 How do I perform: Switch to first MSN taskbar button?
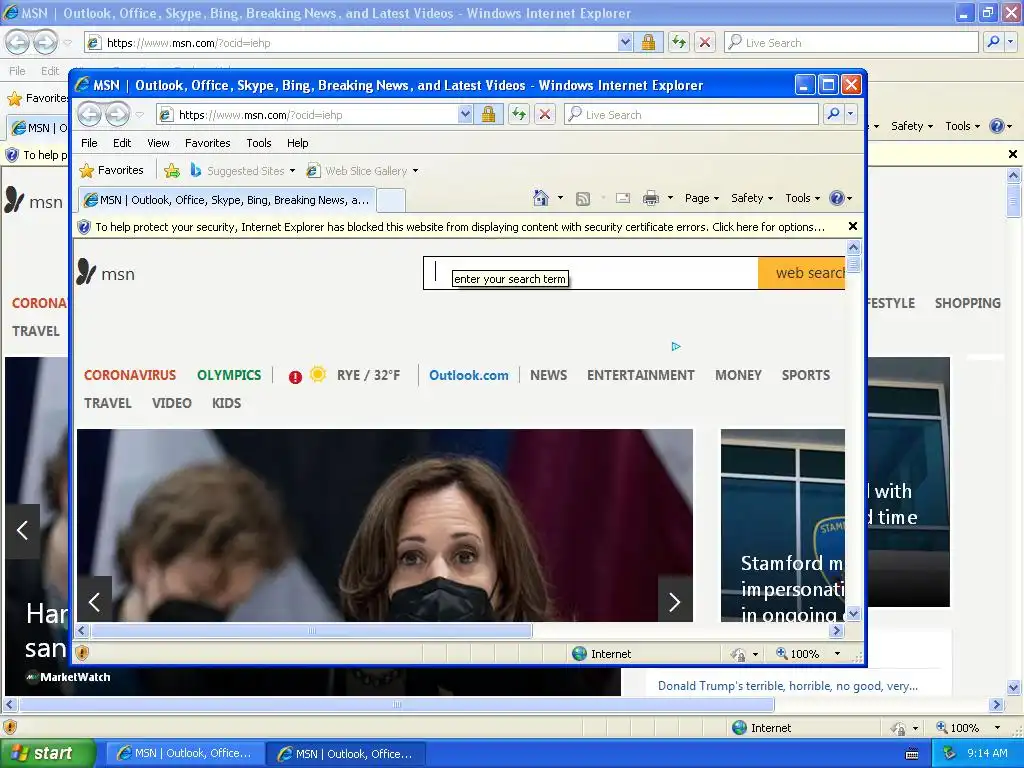click(x=185, y=754)
